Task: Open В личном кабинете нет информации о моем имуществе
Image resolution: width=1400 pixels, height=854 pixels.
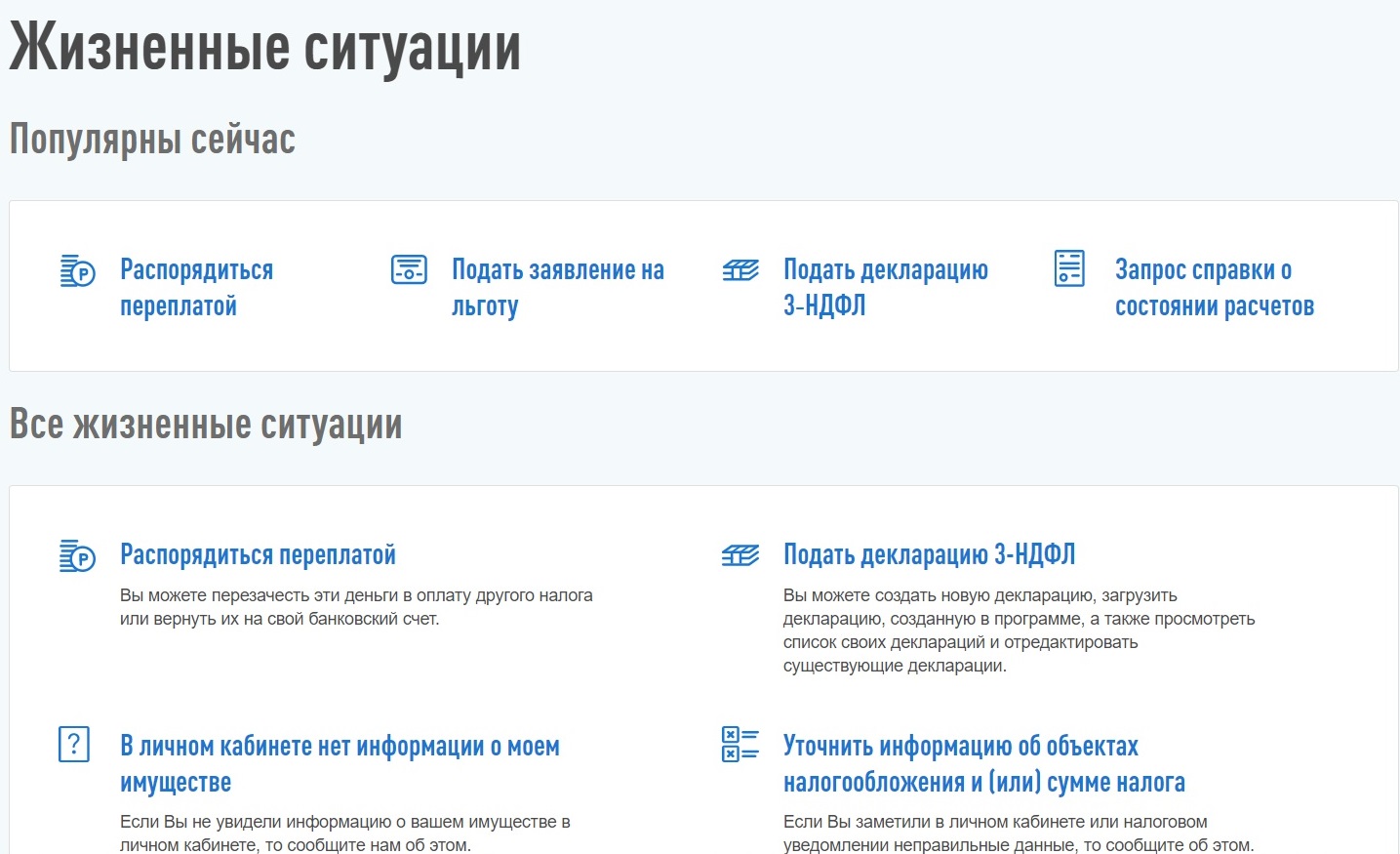Action: click(x=340, y=763)
